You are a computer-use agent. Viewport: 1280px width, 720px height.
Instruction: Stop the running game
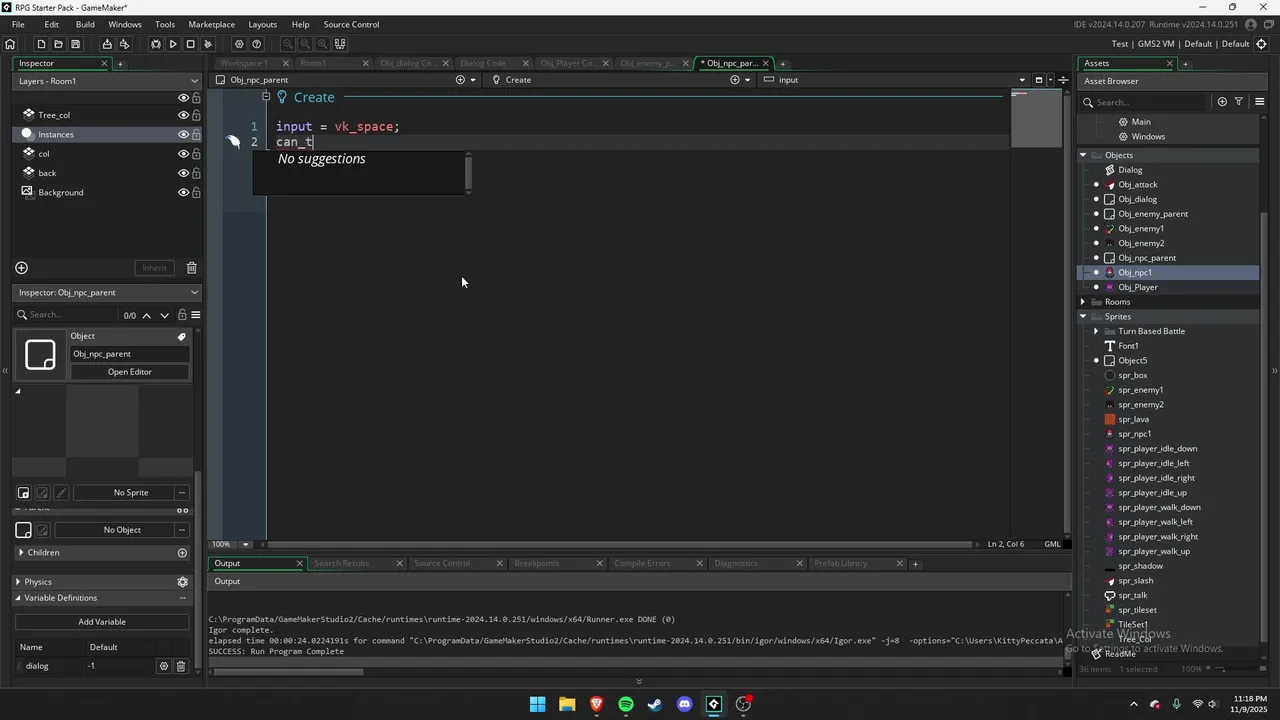190,44
